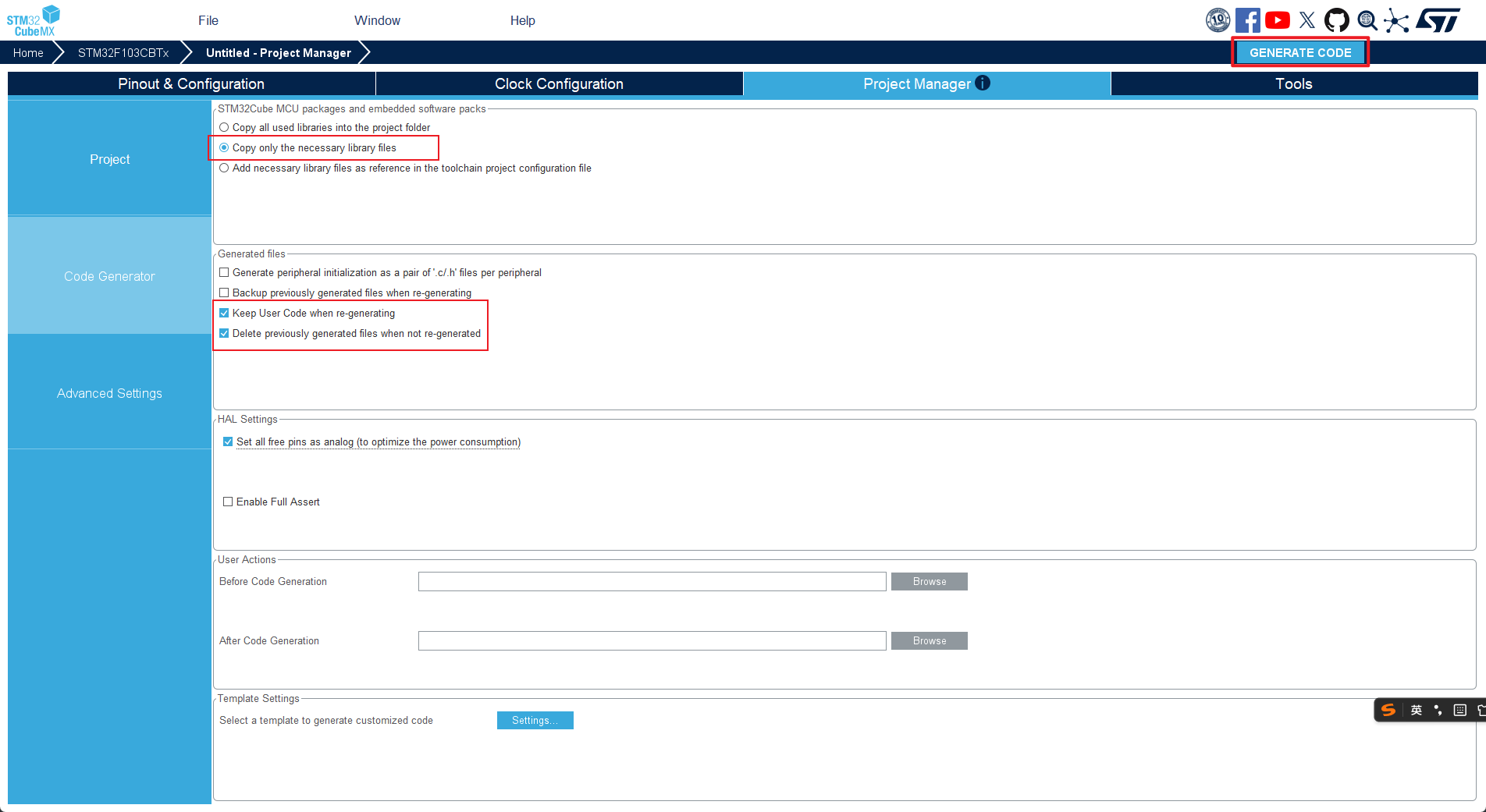Open the Window menu
1486x812 pixels.
pyautogui.click(x=377, y=20)
